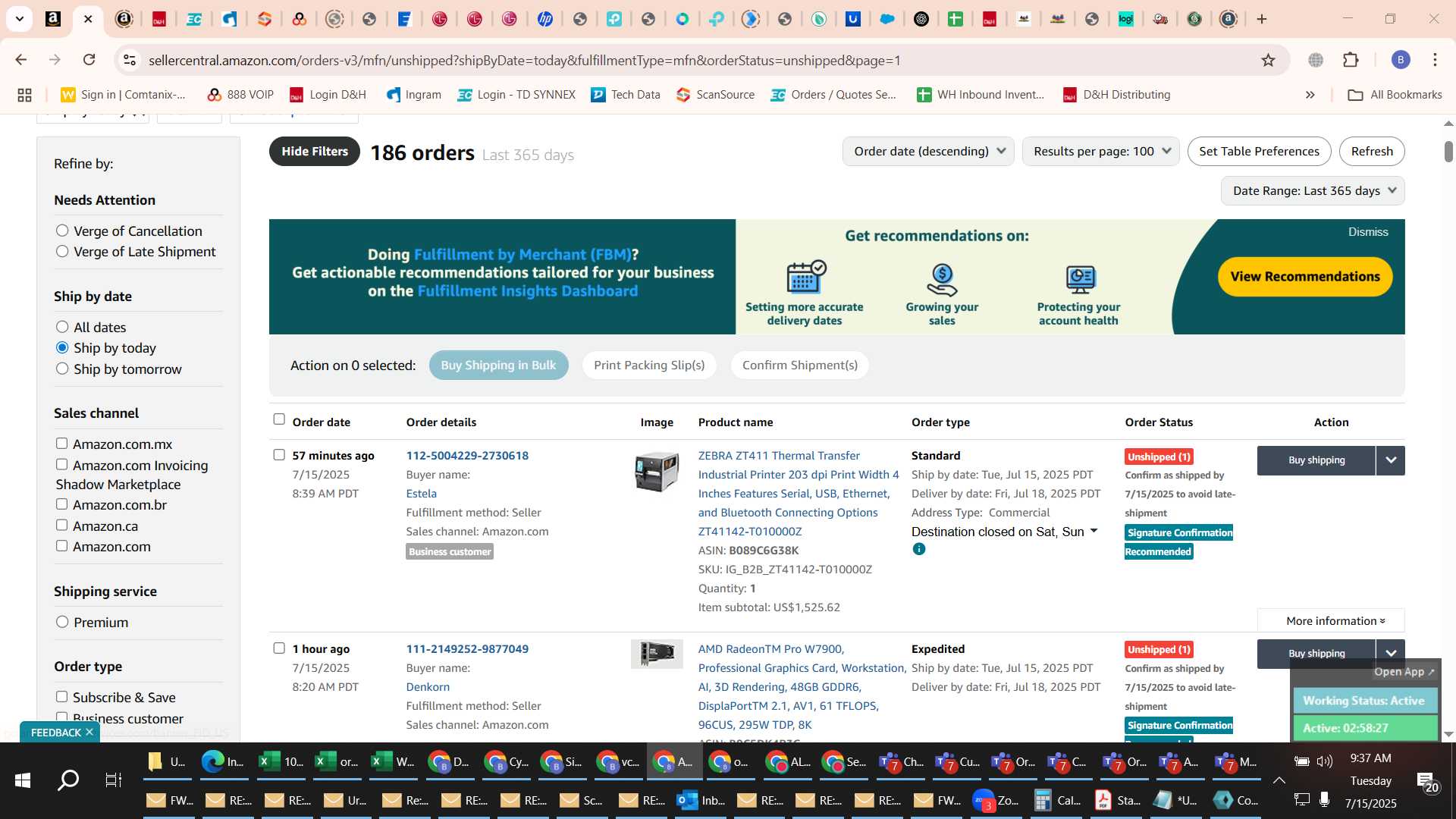Check the Subscribe & Save order type

(61, 696)
